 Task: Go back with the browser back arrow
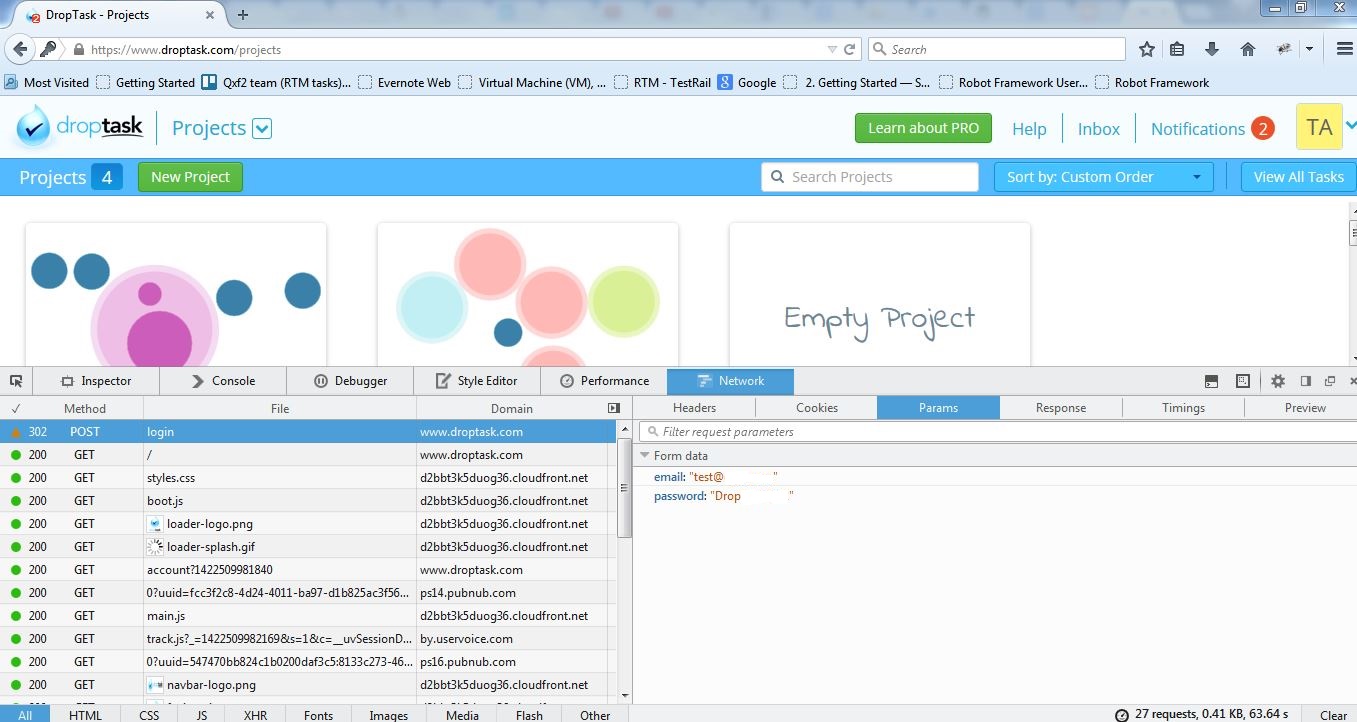click(x=20, y=49)
